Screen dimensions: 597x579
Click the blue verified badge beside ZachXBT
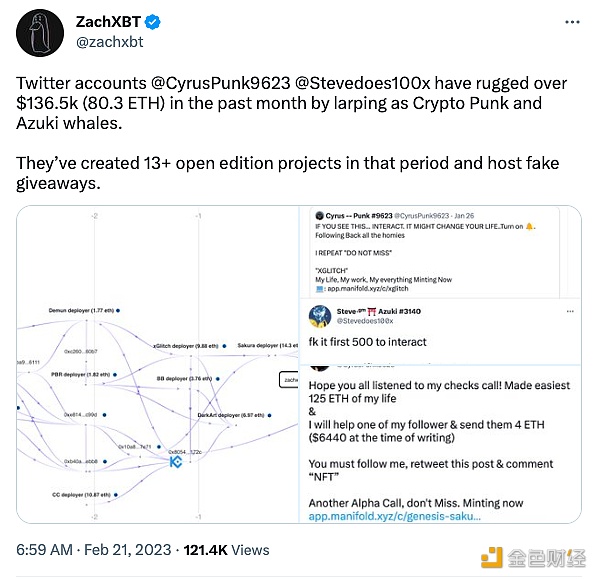point(153,22)
